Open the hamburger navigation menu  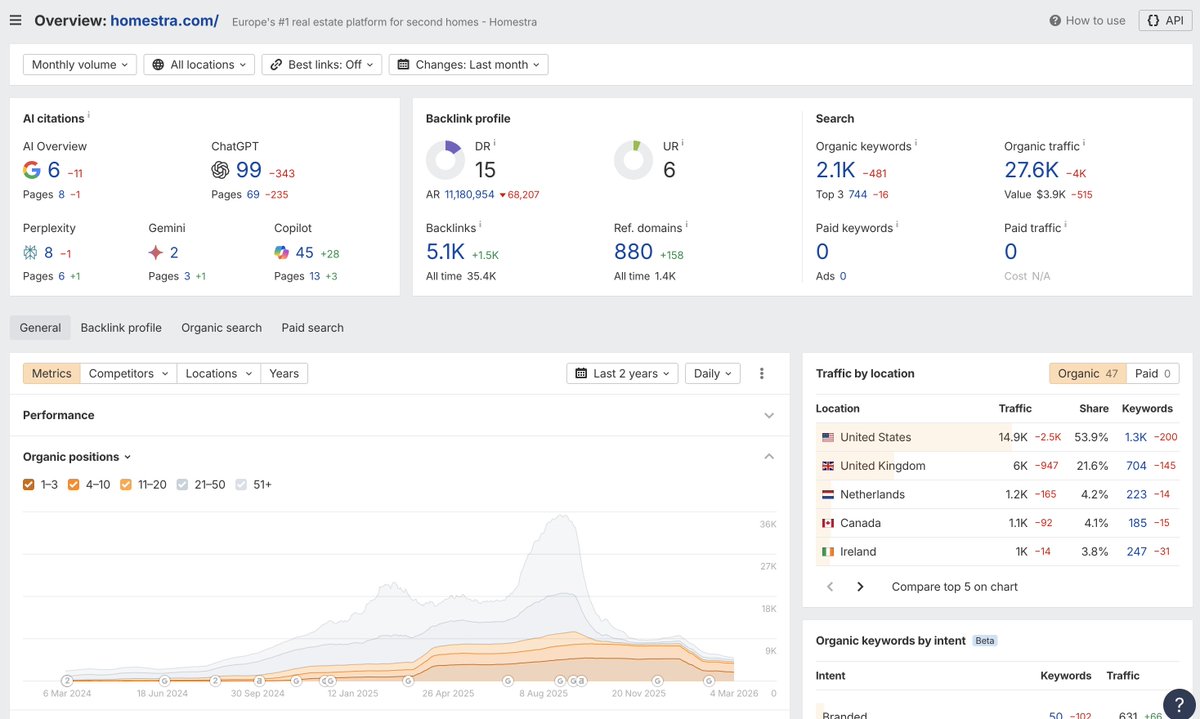15,20
